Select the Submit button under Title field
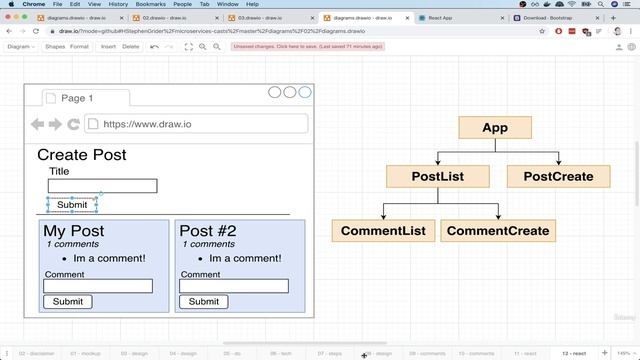 (72, 204)
